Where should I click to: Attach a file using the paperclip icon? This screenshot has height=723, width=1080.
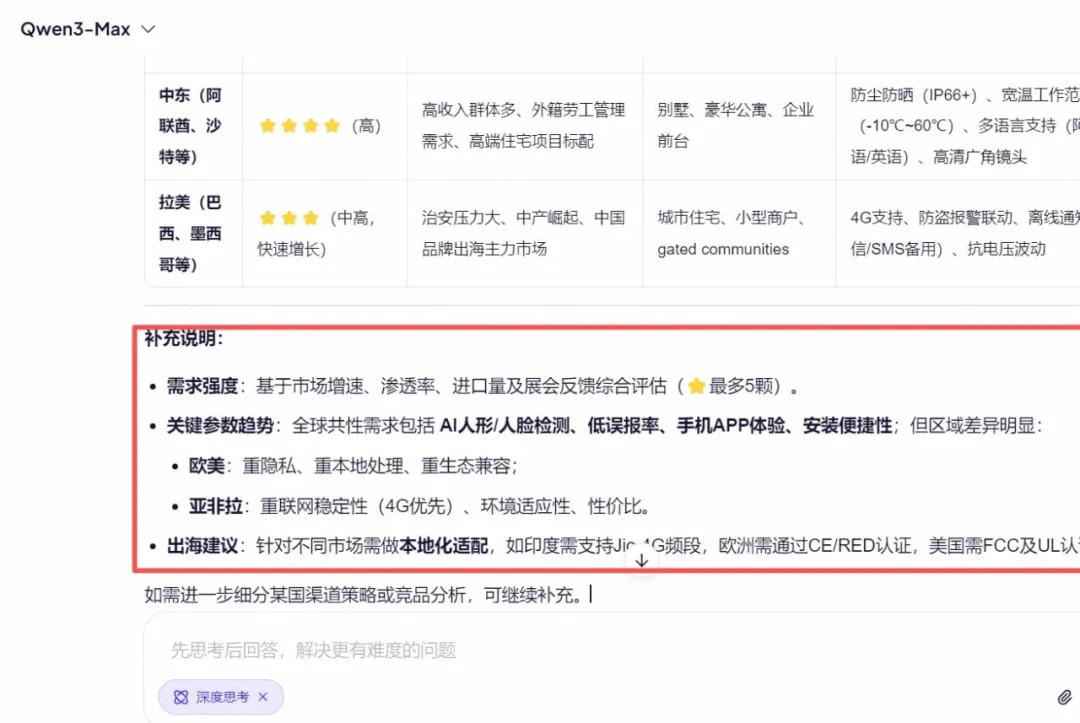tap(1062, 695)
